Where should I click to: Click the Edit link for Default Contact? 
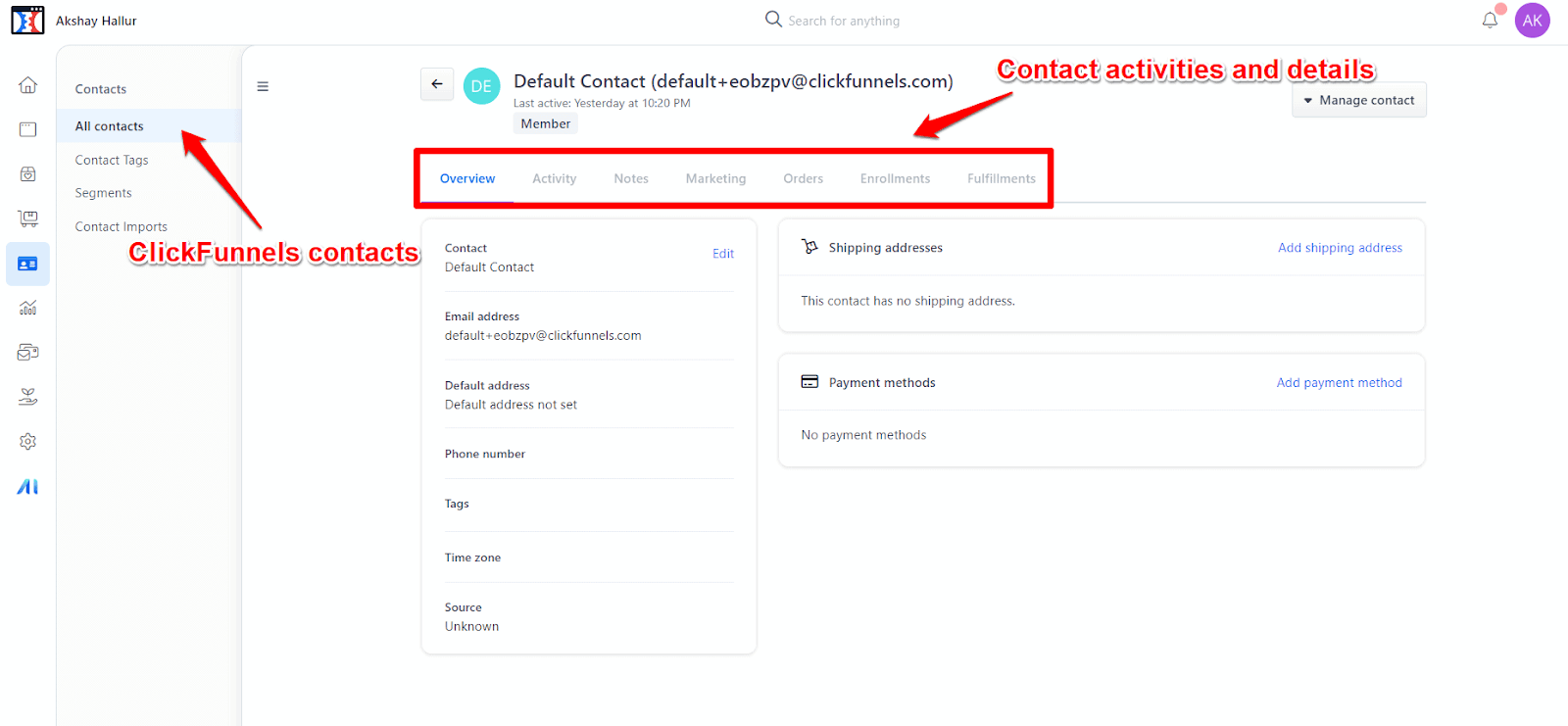[x=722, y=253]
